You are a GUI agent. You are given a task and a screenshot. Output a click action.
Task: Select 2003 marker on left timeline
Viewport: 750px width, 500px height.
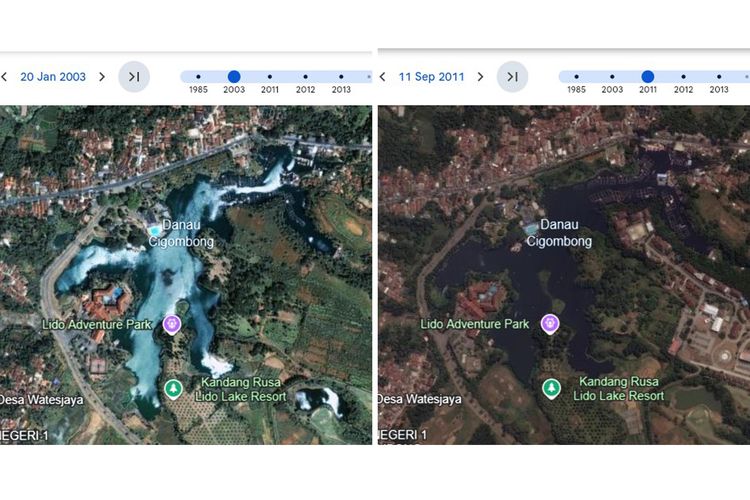point(234,77)
